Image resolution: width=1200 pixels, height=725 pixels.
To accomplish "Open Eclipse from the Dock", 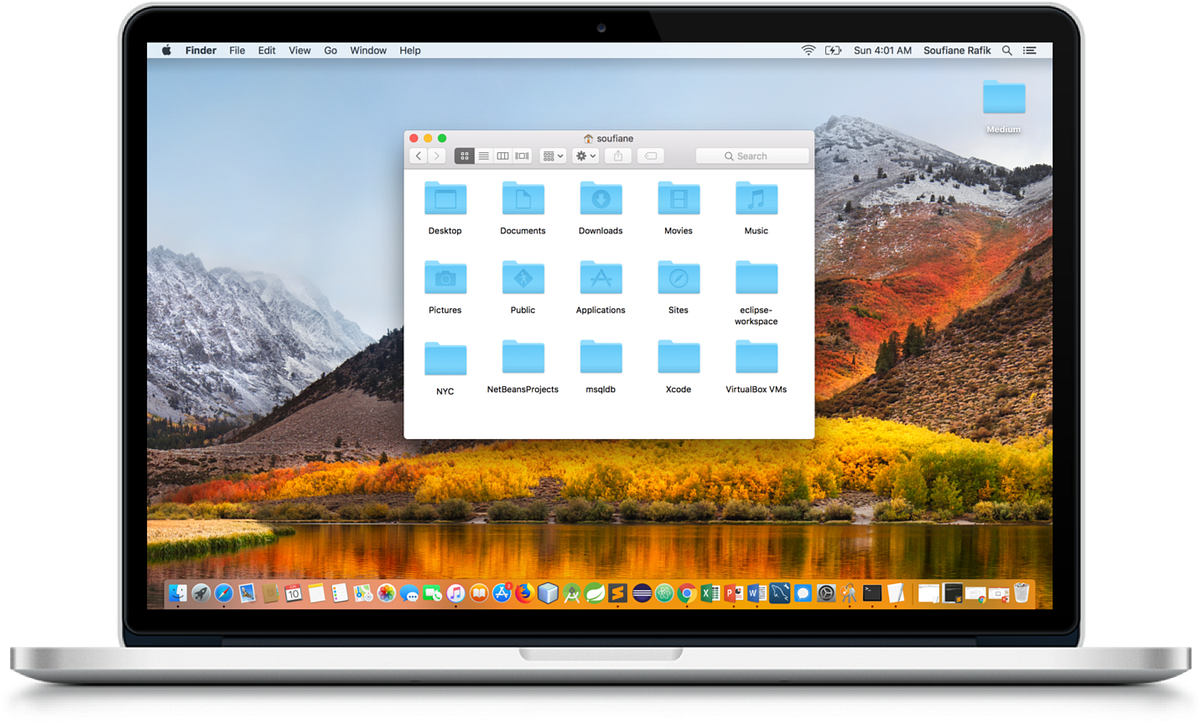I will pos(642,593).
